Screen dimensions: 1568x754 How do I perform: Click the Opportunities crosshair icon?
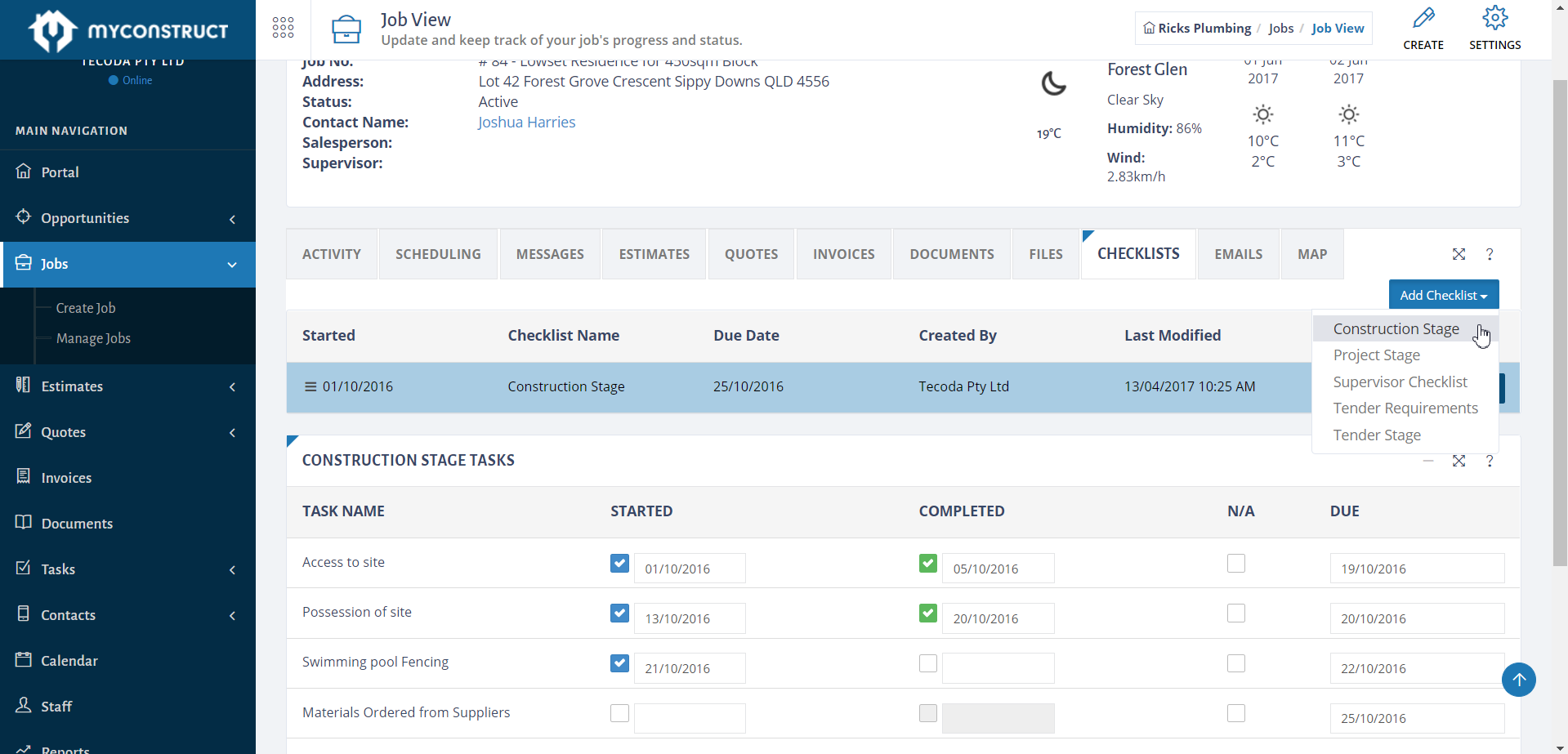24,217
